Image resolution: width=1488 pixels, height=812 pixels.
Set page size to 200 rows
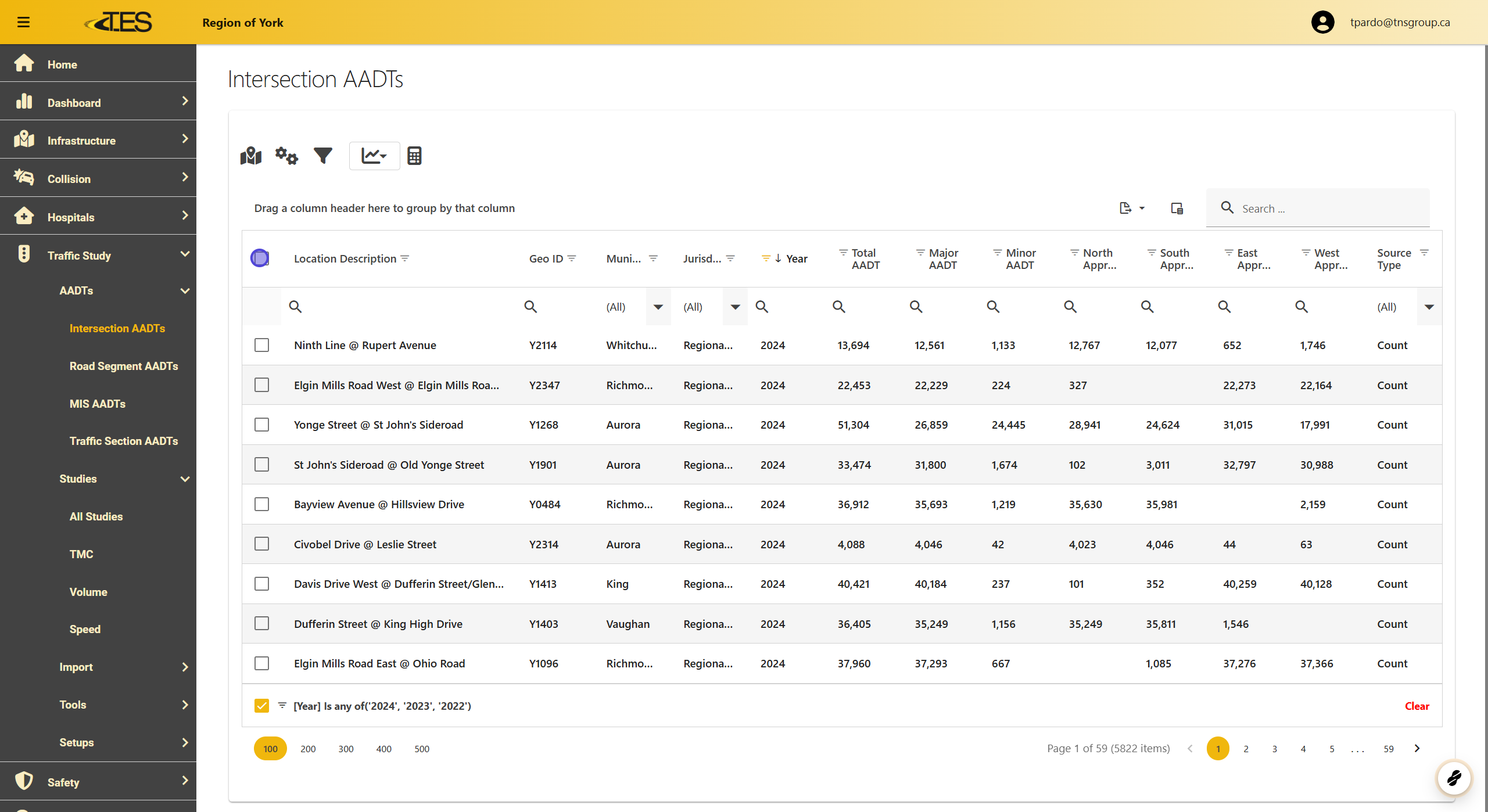[308, 749]
